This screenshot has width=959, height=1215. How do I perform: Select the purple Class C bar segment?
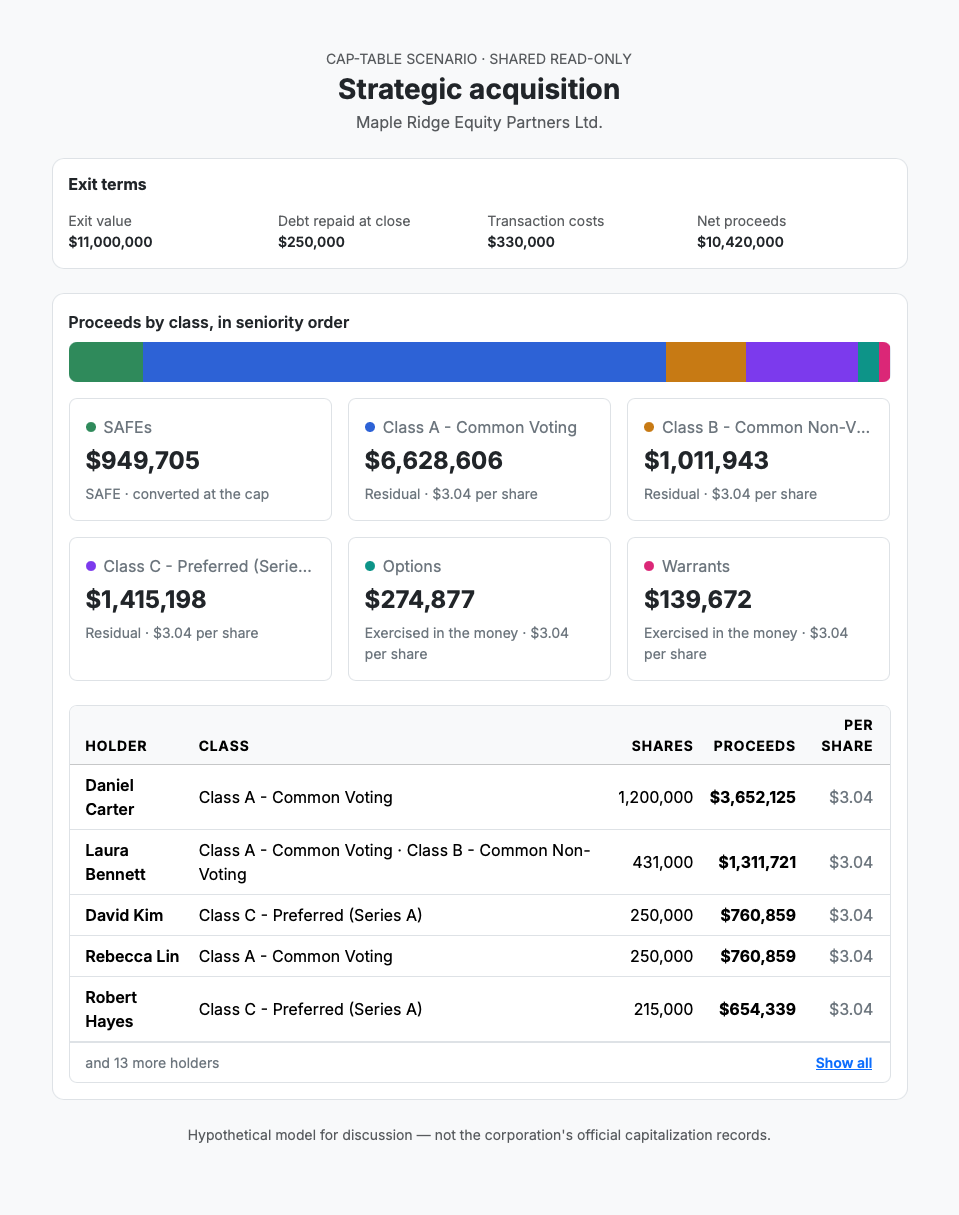pyautogui.click(x=802, y=362)
